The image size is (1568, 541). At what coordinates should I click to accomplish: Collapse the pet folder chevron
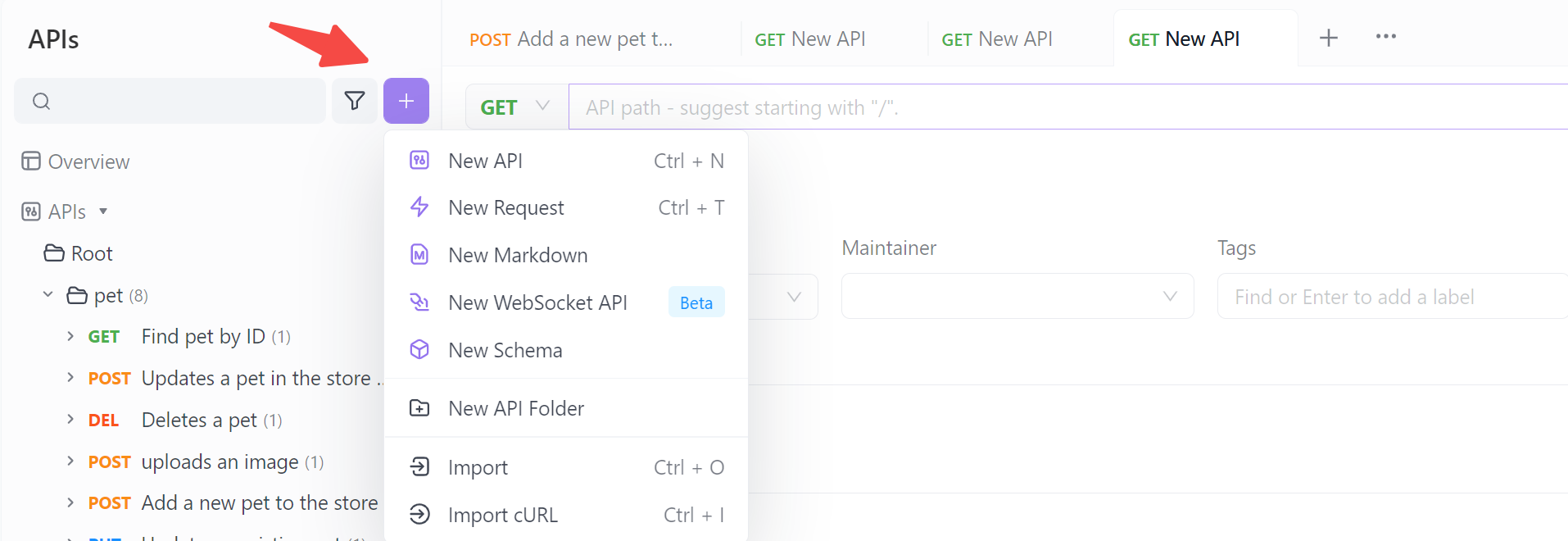[x=48, y=294]
